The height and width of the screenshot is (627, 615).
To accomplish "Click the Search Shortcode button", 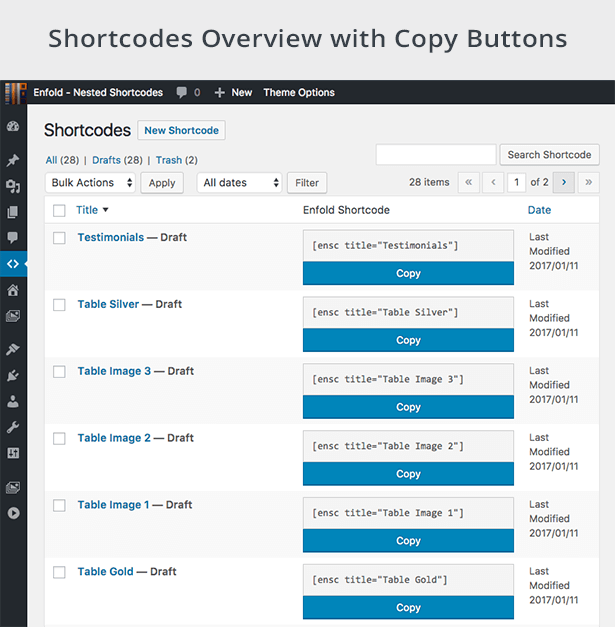I will coord(549,155).
